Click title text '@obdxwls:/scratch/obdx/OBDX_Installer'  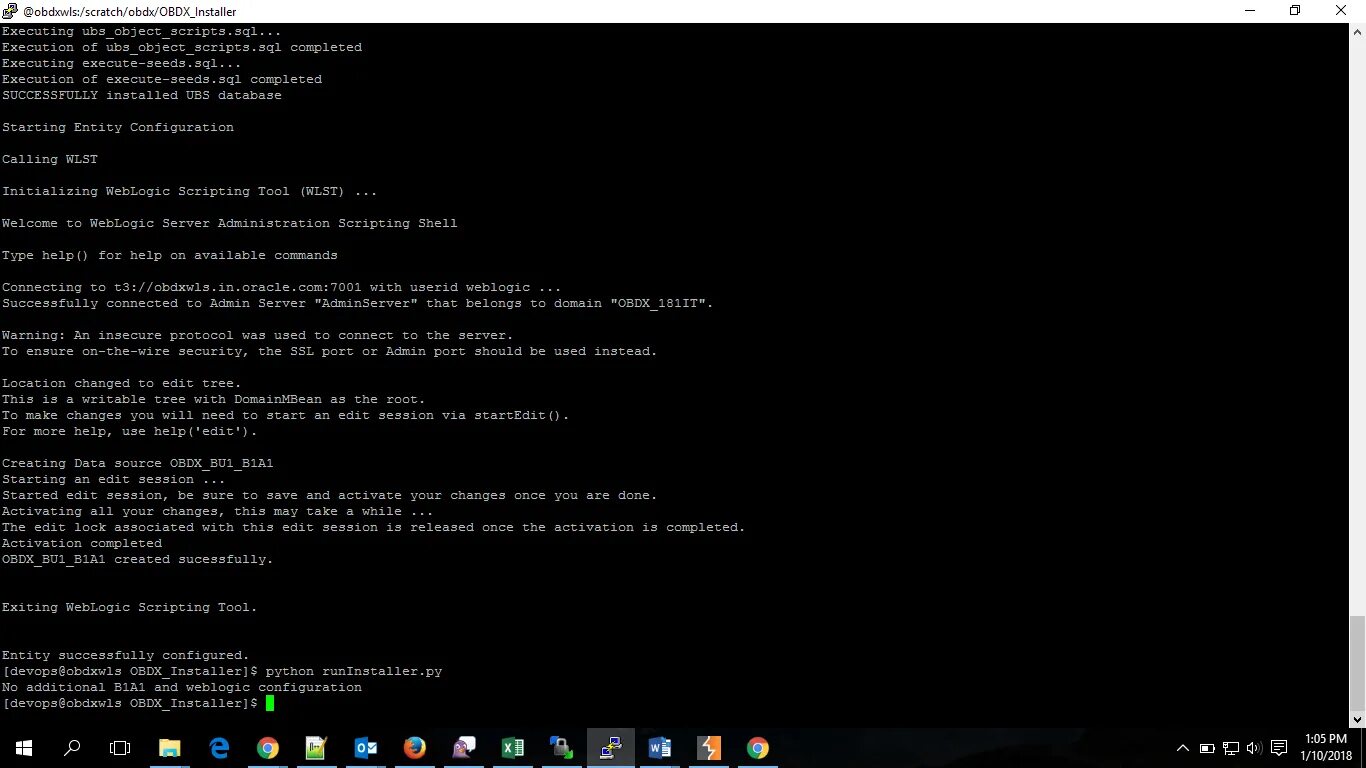click(x=129, y=11)
